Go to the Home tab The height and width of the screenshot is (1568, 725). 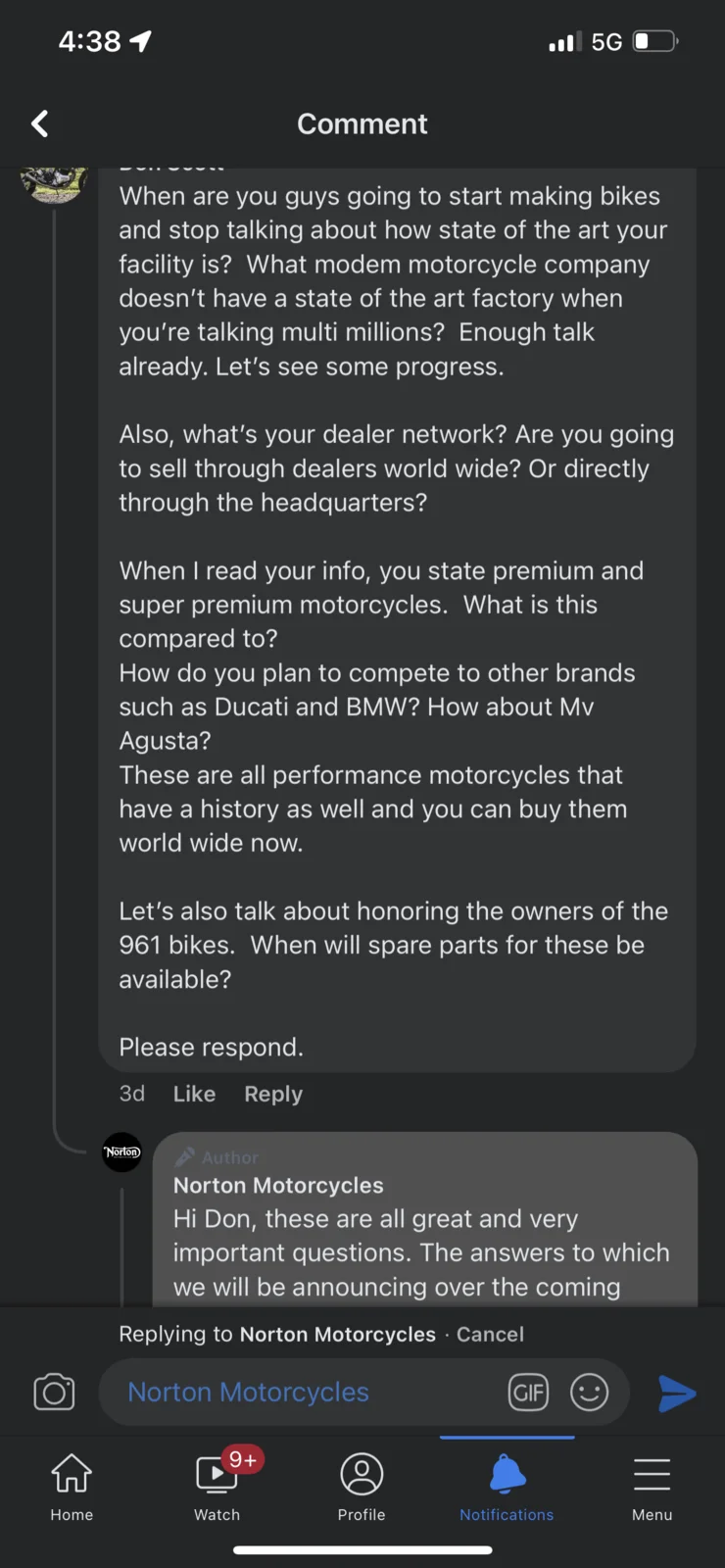(x=72, y=1486)
